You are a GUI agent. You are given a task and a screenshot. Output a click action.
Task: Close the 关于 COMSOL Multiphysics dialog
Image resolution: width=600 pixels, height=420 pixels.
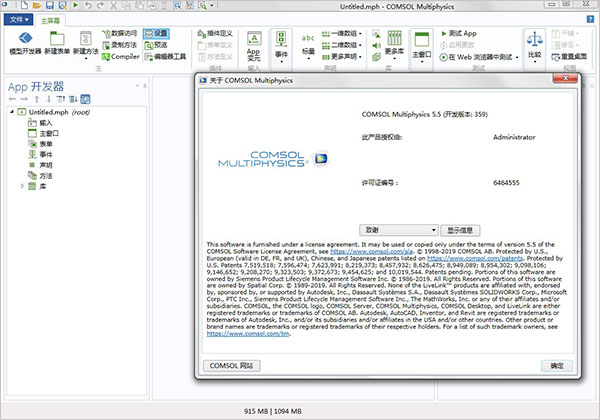point(566,78)
